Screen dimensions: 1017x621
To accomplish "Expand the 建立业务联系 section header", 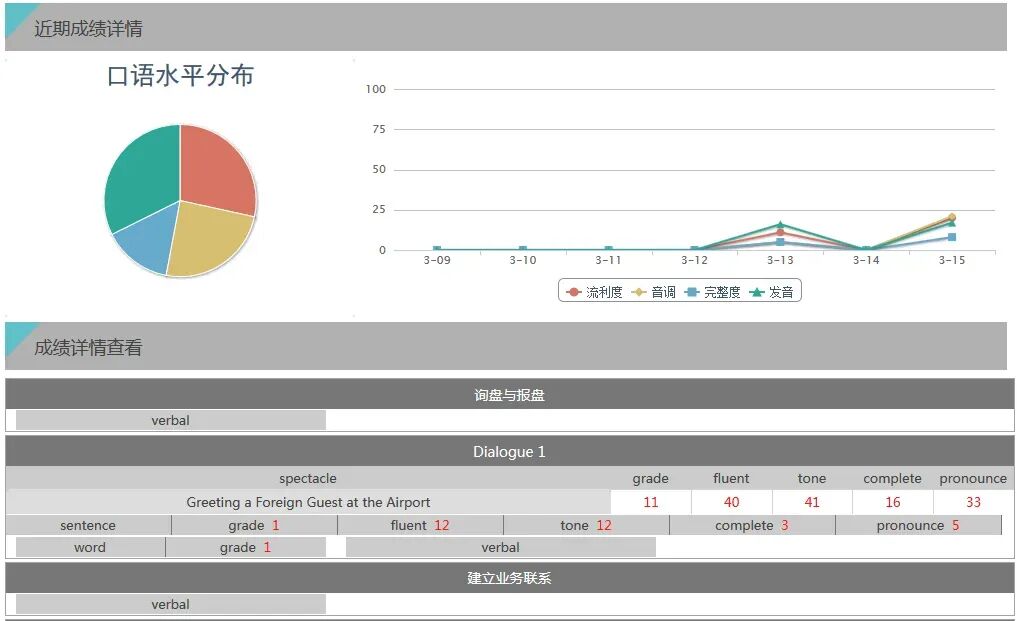I will (x=509, y=578).
